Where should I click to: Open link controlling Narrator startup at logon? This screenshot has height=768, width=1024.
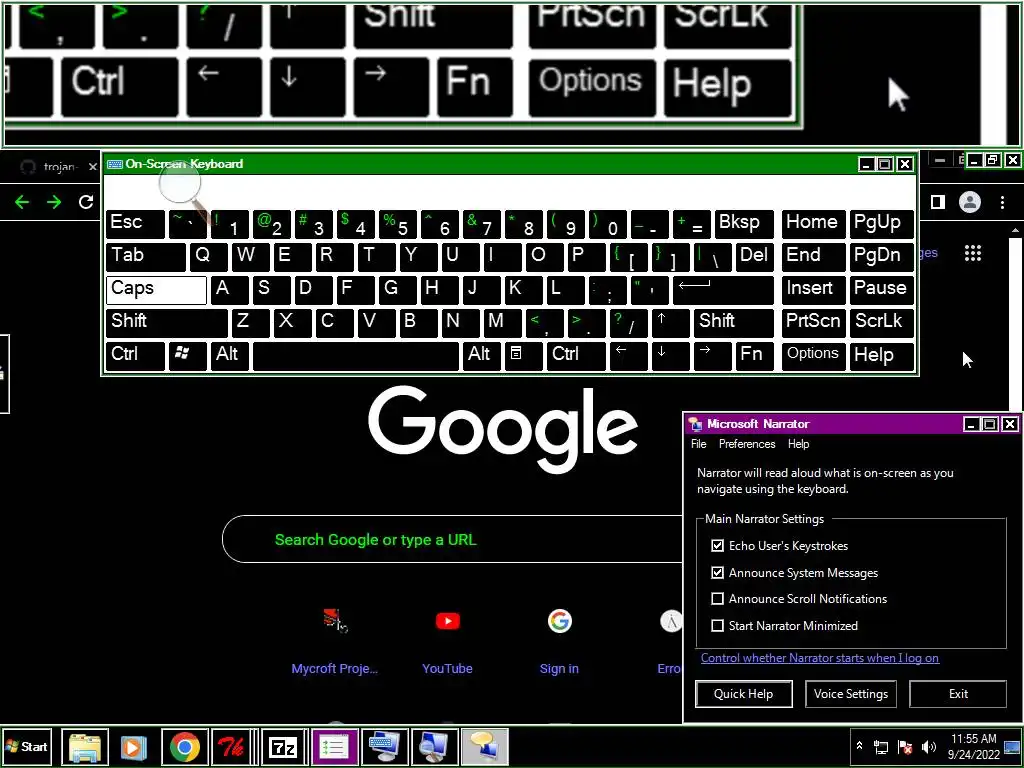click(820, 658)
